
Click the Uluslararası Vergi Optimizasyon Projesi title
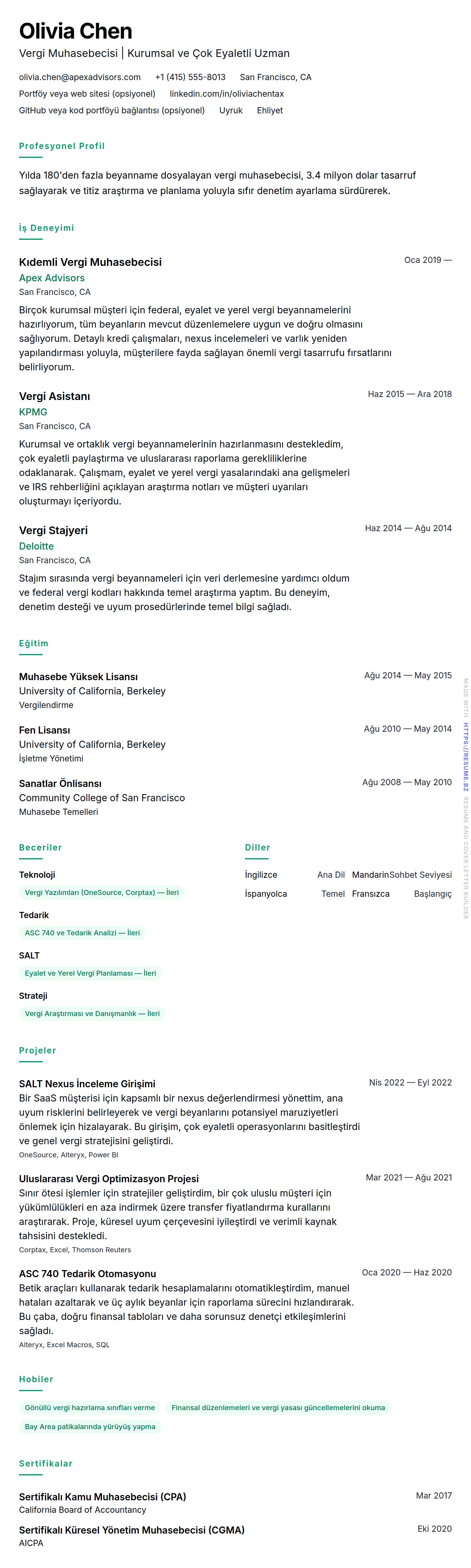coord(109,1178)
